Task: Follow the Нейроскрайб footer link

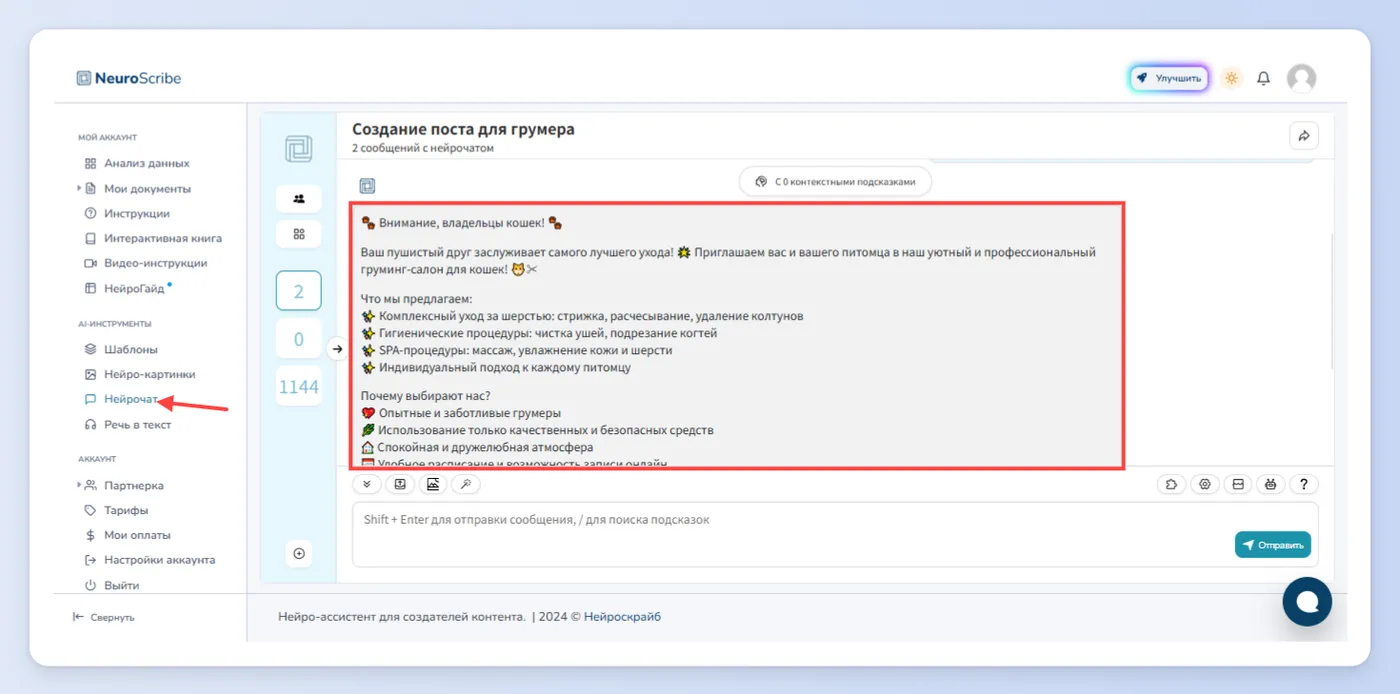Action: tap(622, 617)
